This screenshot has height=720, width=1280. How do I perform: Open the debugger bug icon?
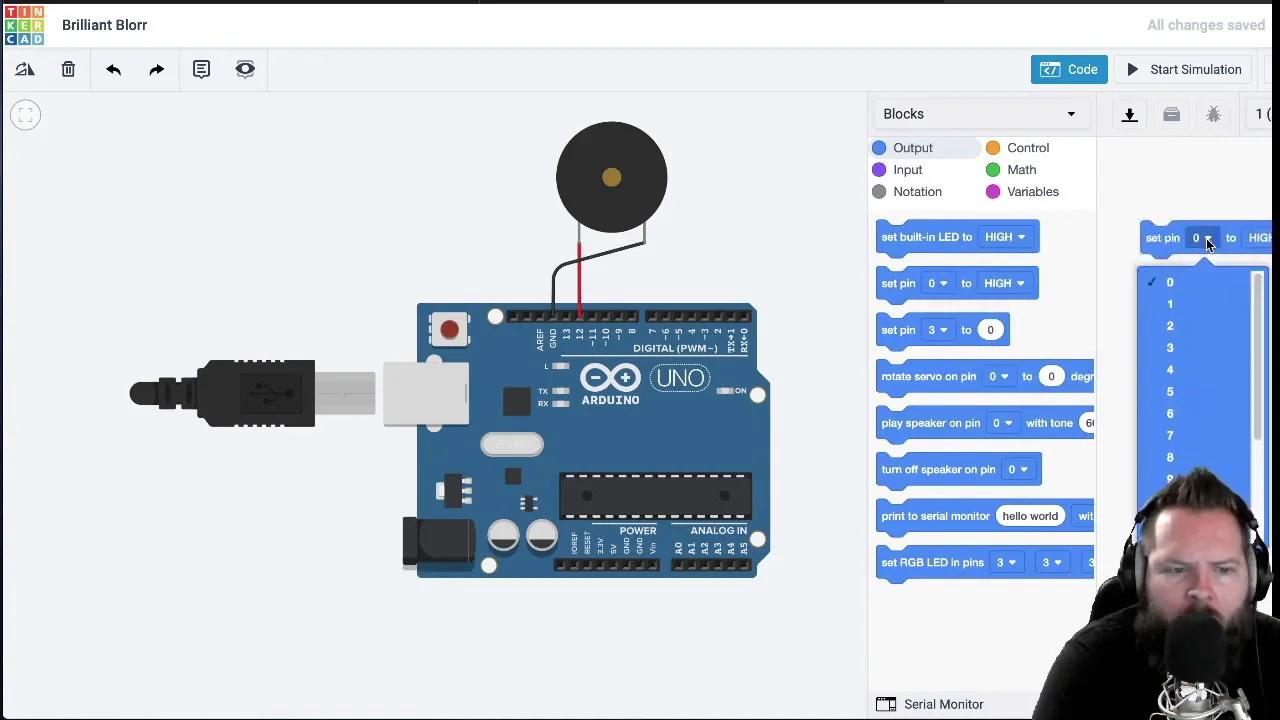1213,113
